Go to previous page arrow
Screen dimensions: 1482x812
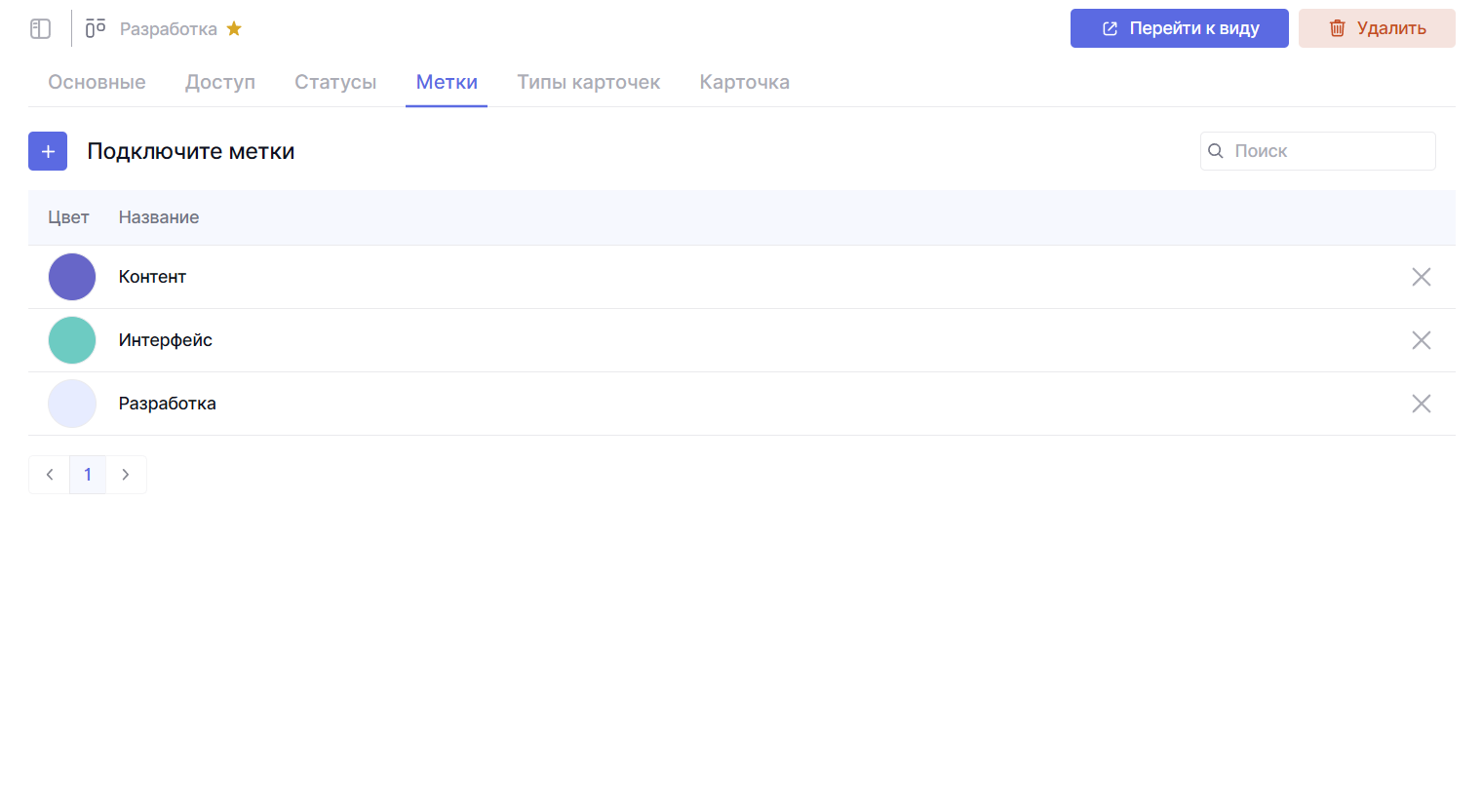coord(50,475)
